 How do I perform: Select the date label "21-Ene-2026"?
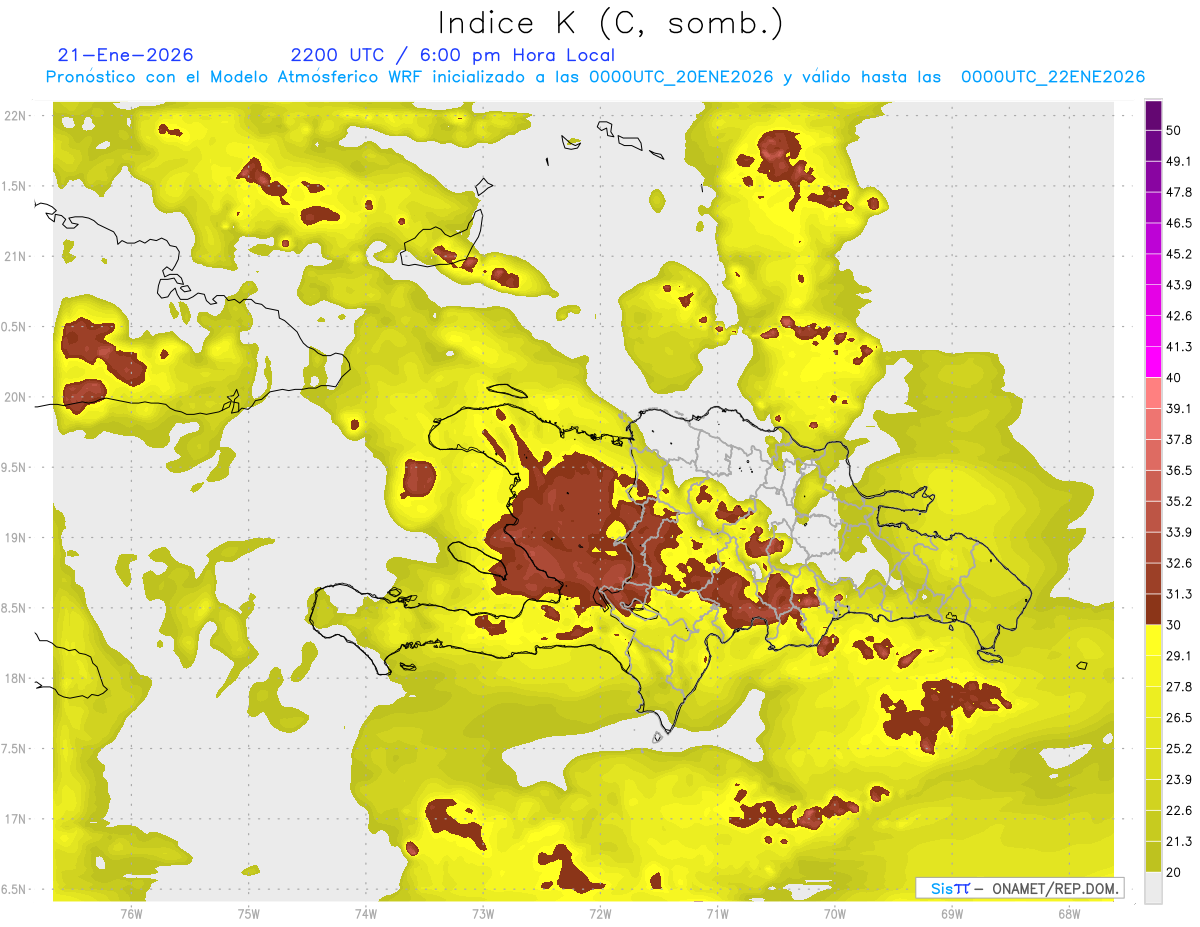126,55
